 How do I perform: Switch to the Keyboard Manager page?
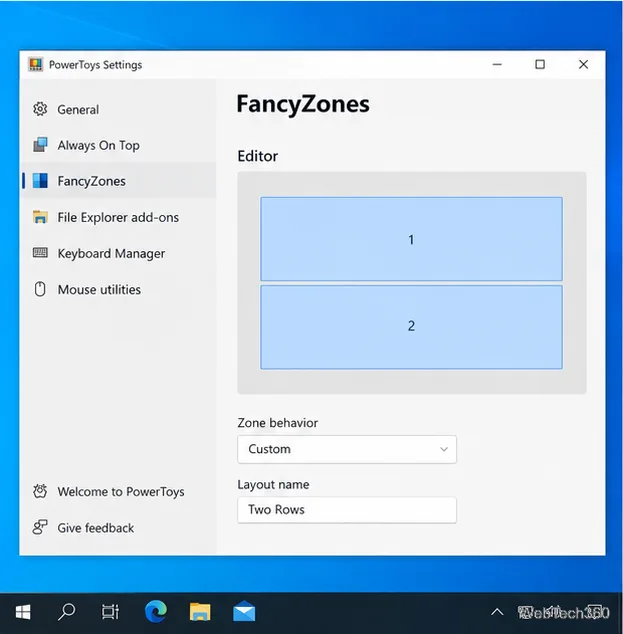[118, 253]
